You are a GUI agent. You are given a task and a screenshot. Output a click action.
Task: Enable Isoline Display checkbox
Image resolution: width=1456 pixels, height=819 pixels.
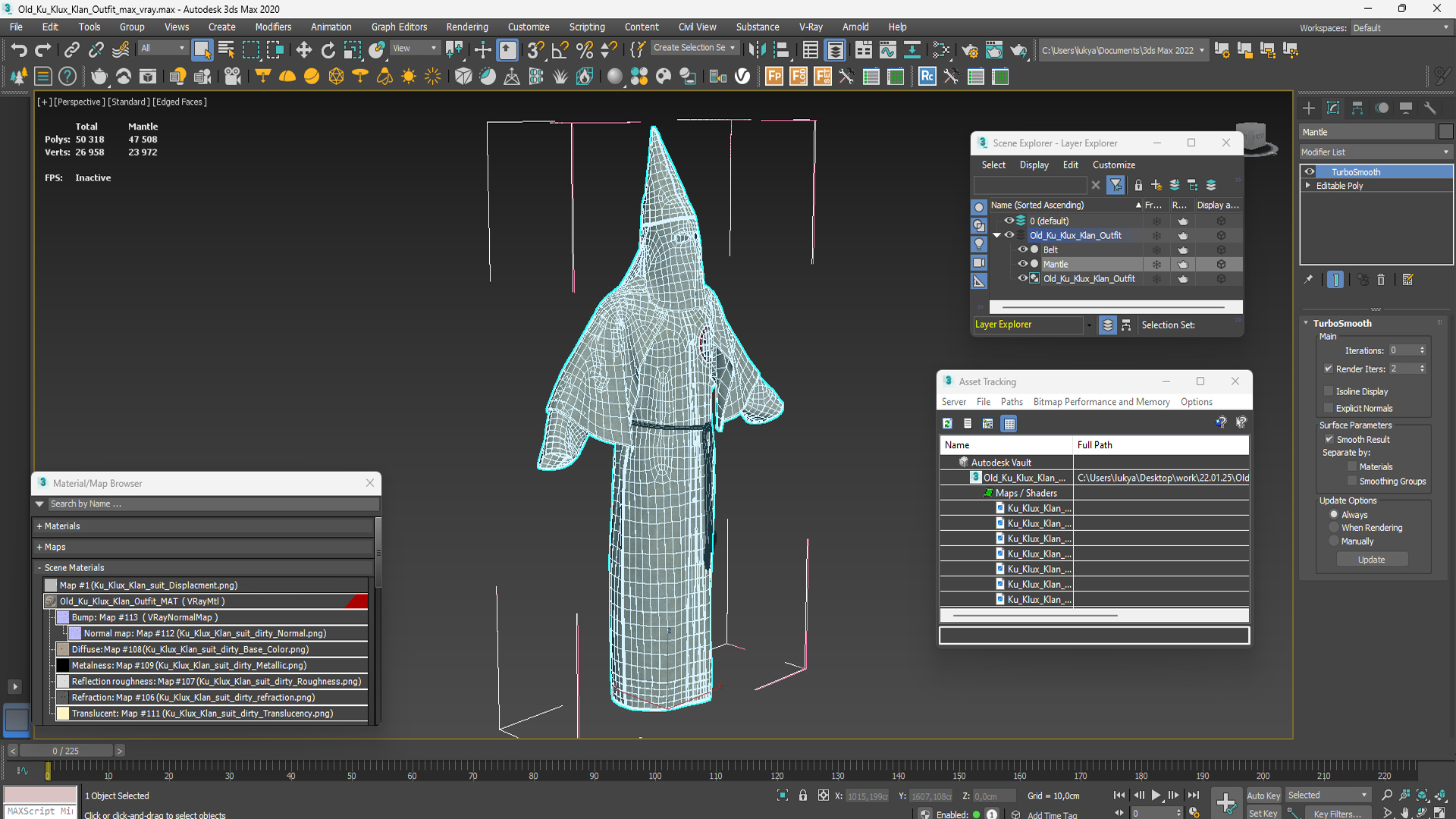coord(1329,391)
